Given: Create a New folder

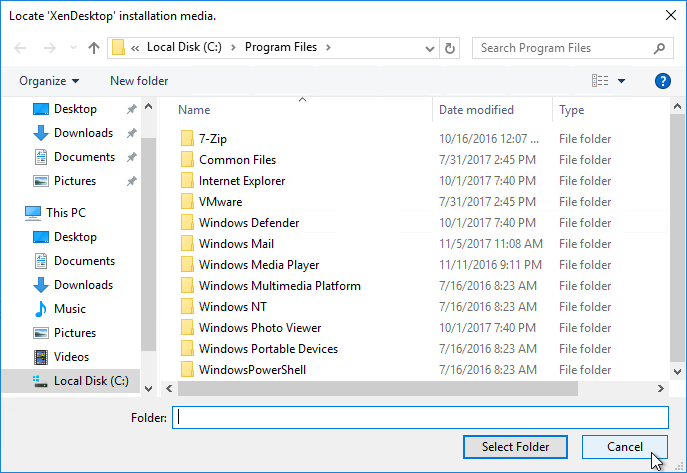Looking at the screenshot, I should pos(139,81).
